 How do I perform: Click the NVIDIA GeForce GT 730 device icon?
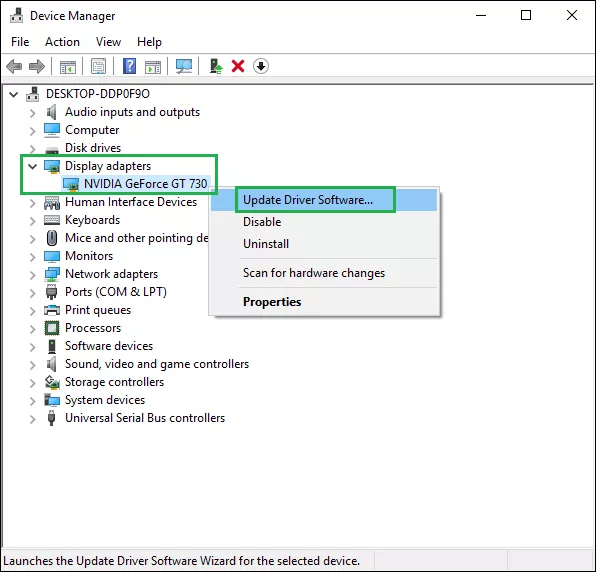pyautogui.click(x=71, y=184)
